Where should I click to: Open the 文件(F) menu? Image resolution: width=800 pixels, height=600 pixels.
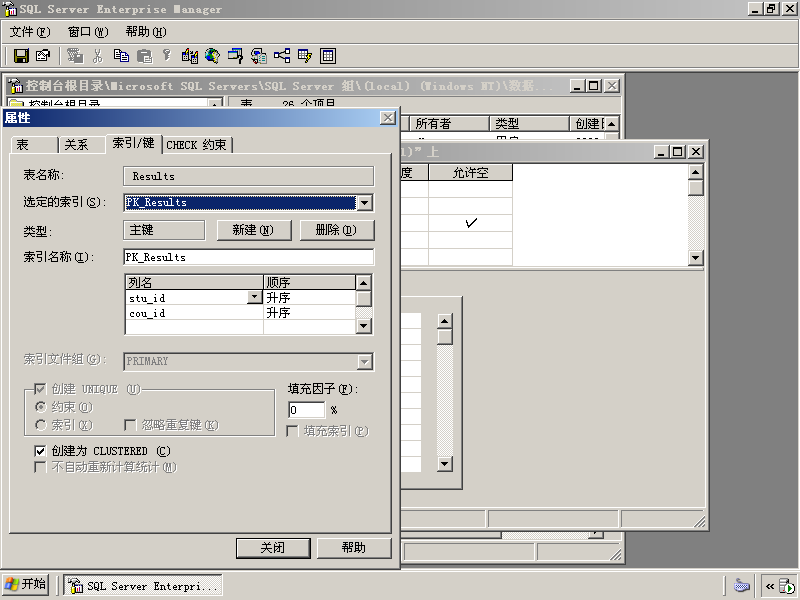click(x=30, y=32)
